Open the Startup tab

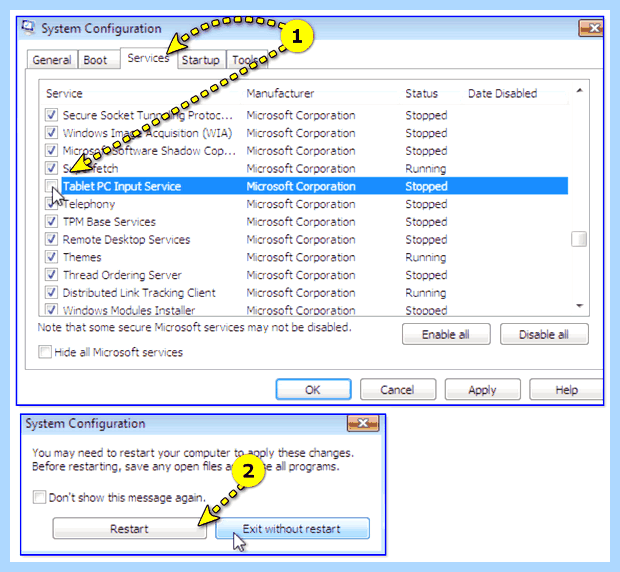pyautogui.click(x=200, y=60)
